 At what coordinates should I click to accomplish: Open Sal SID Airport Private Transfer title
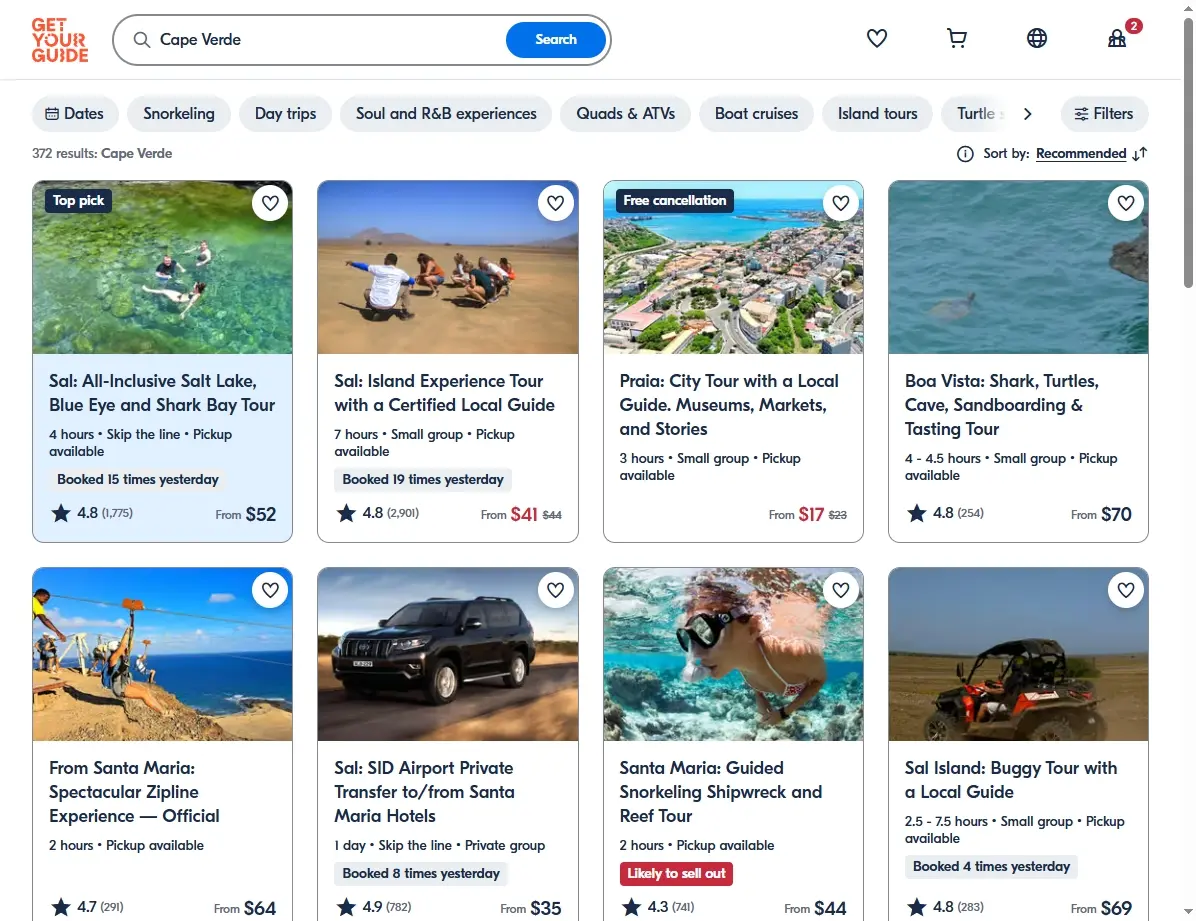424,791
